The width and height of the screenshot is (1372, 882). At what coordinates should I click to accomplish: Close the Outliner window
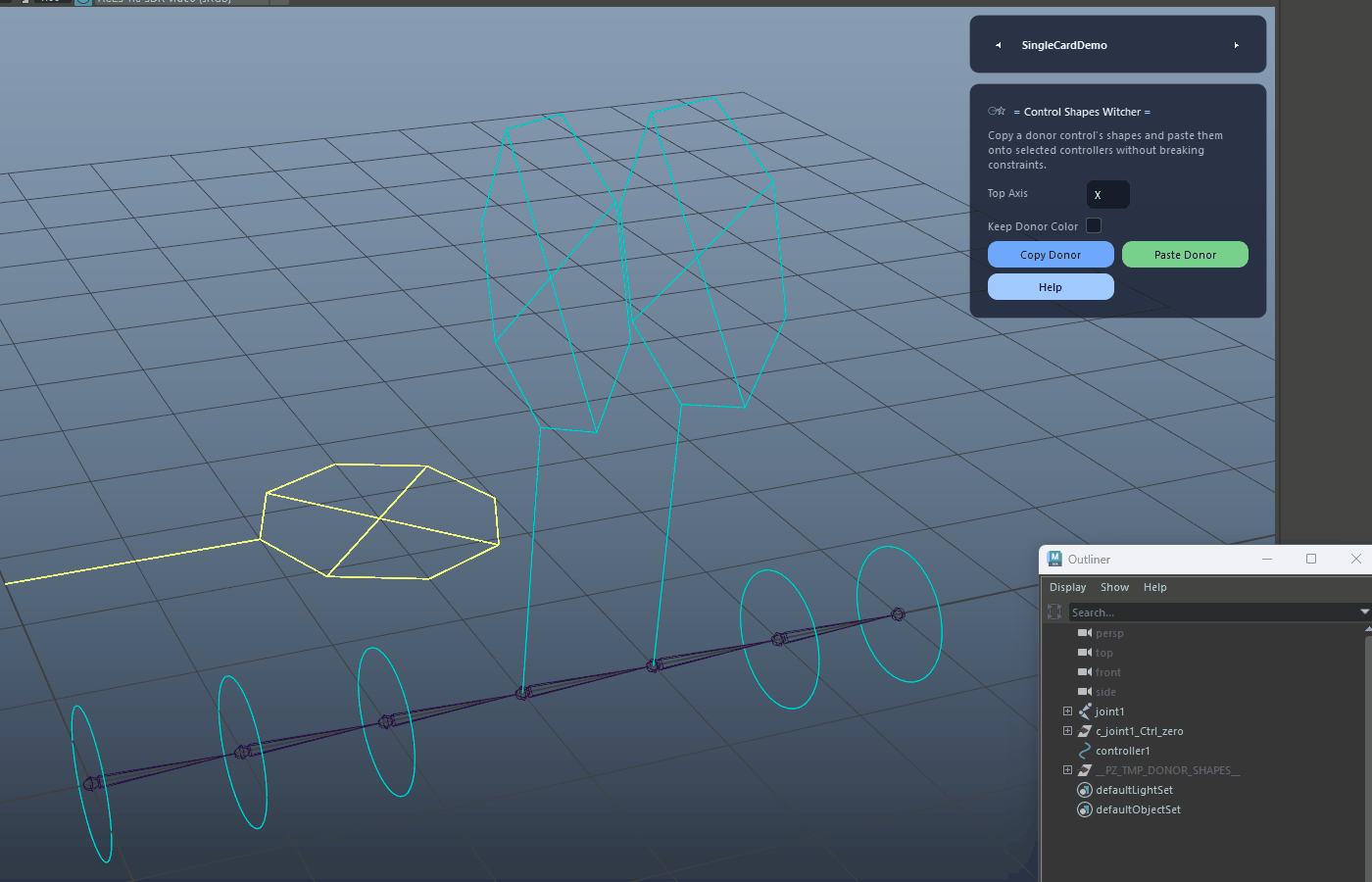click(1356, 559)
